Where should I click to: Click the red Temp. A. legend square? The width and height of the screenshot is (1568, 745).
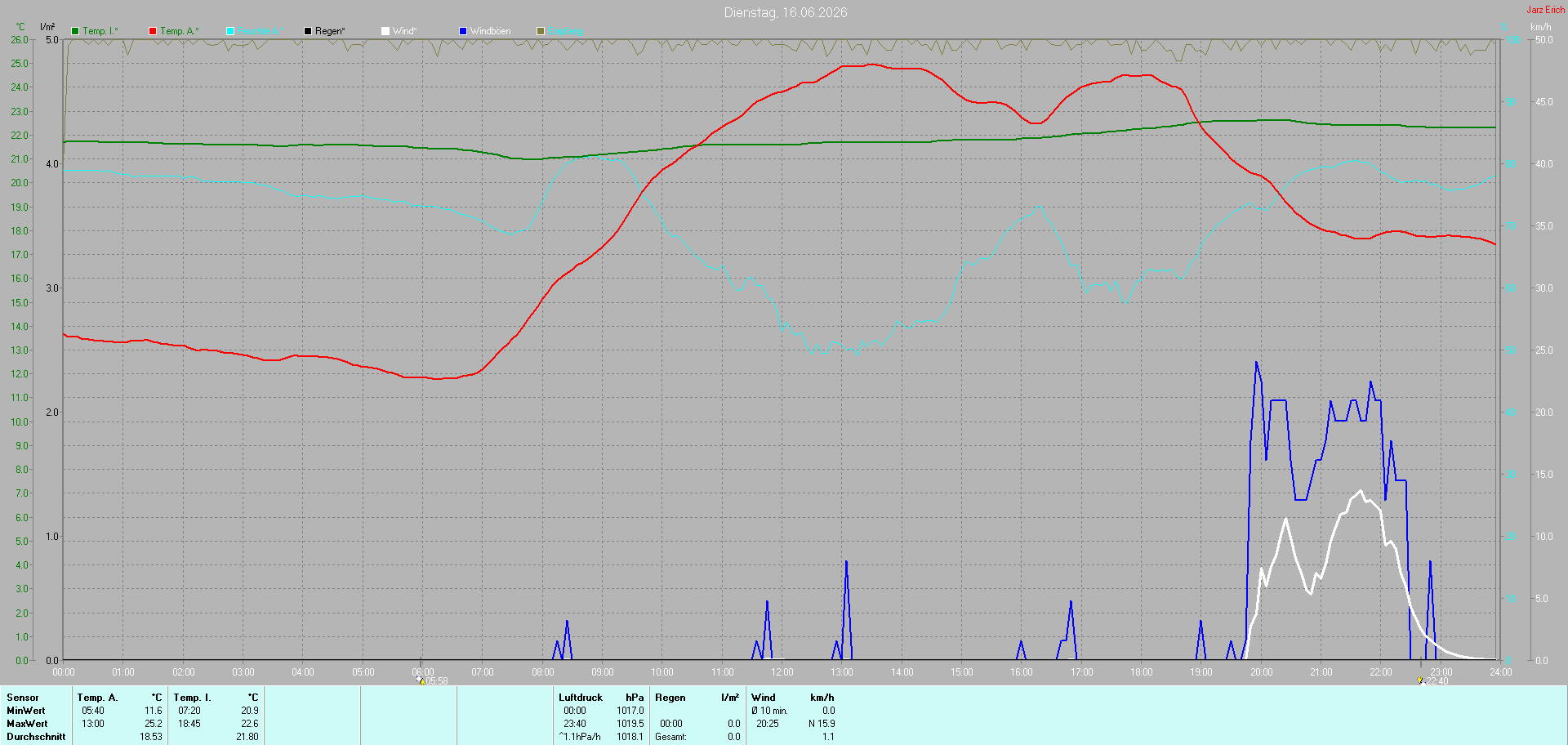[153, 31]
